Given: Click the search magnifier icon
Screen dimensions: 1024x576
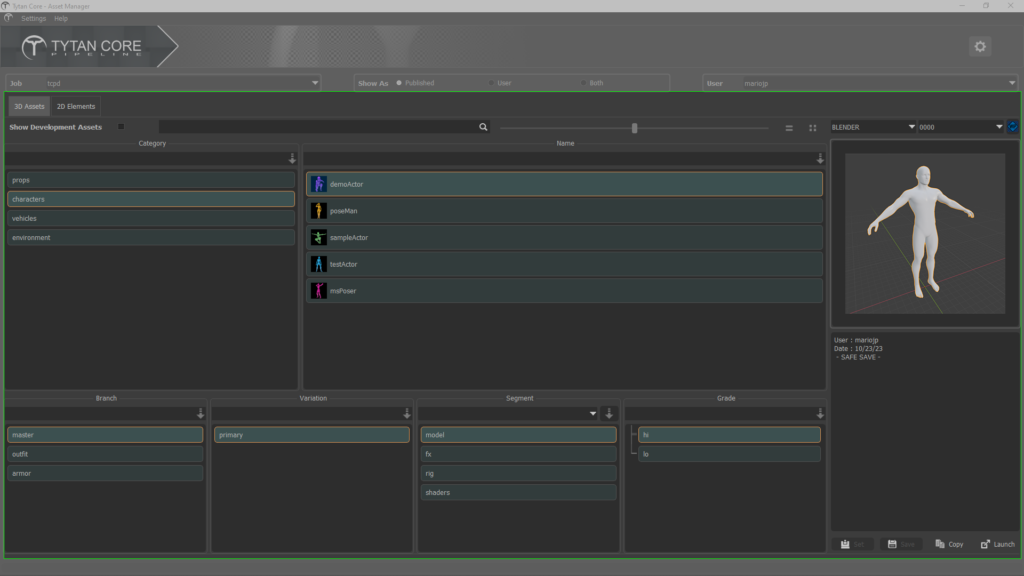Looking at the screenshot, I should pos(483,128).
